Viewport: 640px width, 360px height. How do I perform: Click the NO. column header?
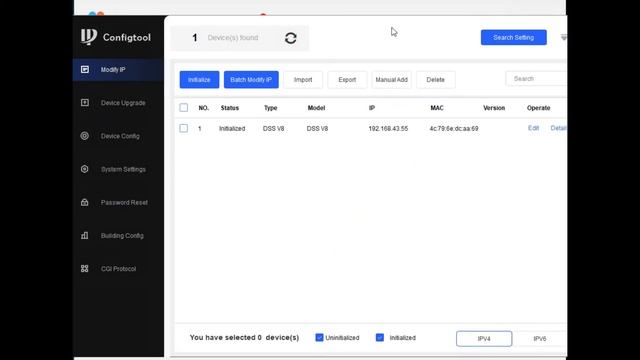coord(204,108)
